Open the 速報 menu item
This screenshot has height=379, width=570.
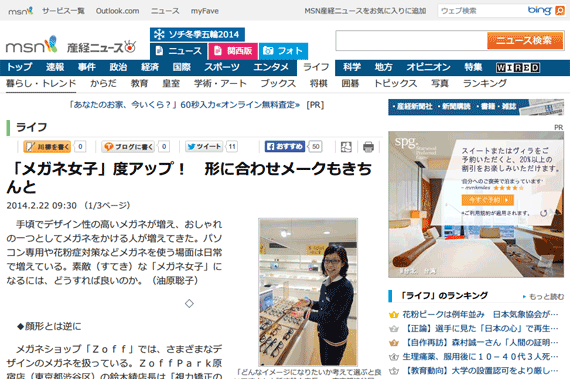click(55, 67)
